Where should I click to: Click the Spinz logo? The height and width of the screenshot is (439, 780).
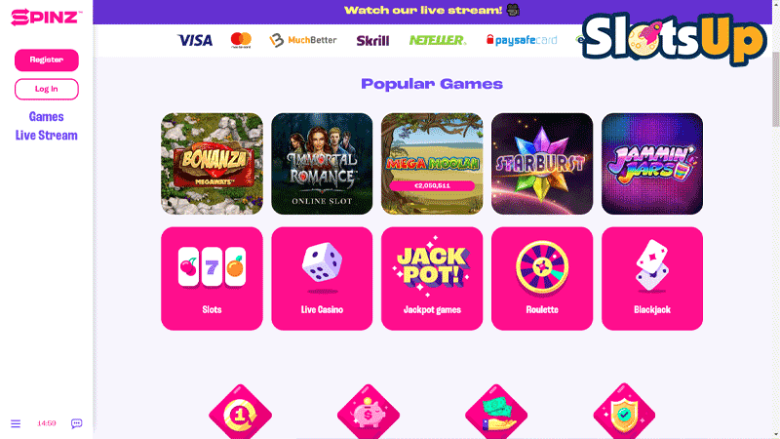pos(46,17)
